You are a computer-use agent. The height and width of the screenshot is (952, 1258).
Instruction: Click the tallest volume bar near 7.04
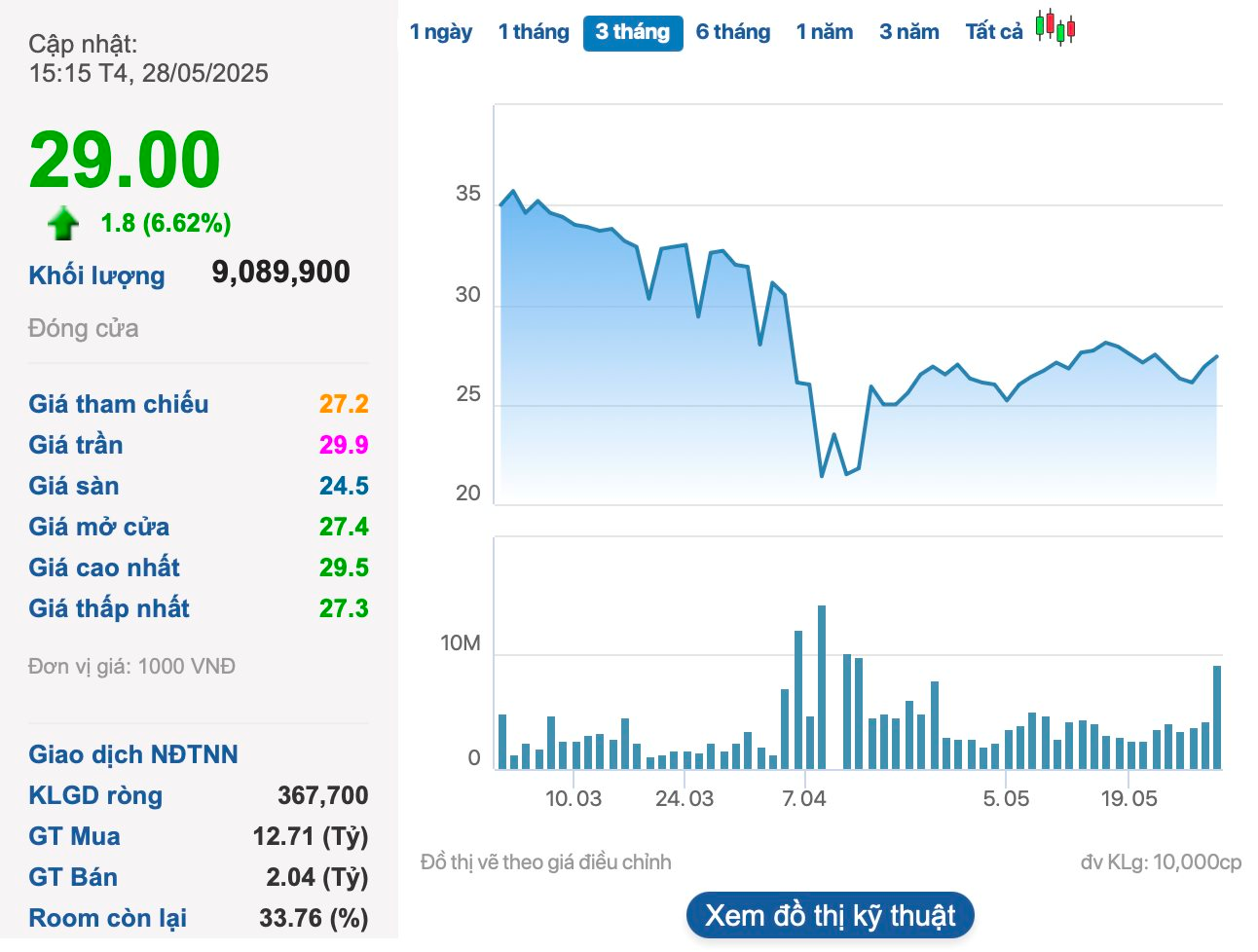click(822, 686)
